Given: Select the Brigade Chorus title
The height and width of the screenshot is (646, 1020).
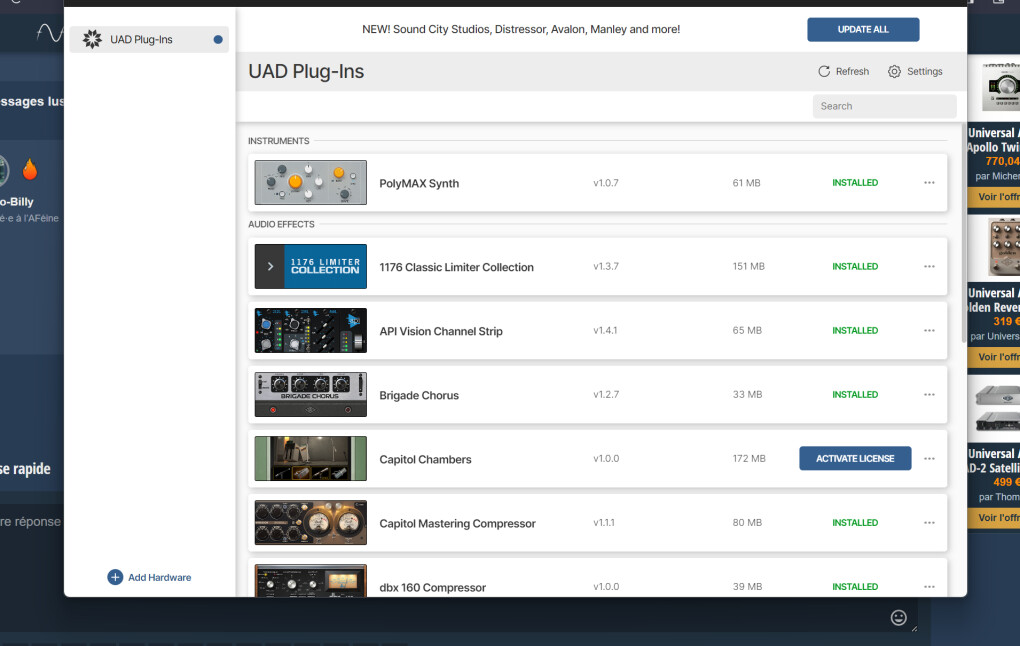Looking at the screenshot, I should (x=419, y=396).
